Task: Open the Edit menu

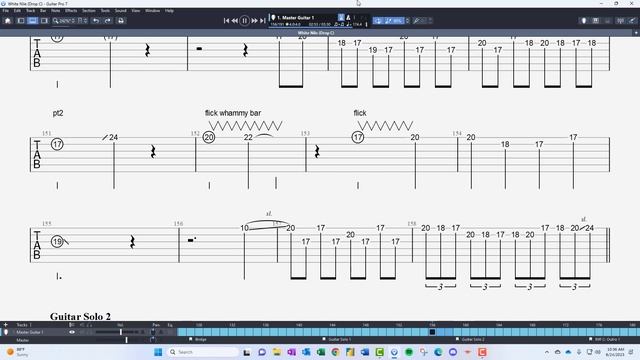Action: click(x=17, y=11)
